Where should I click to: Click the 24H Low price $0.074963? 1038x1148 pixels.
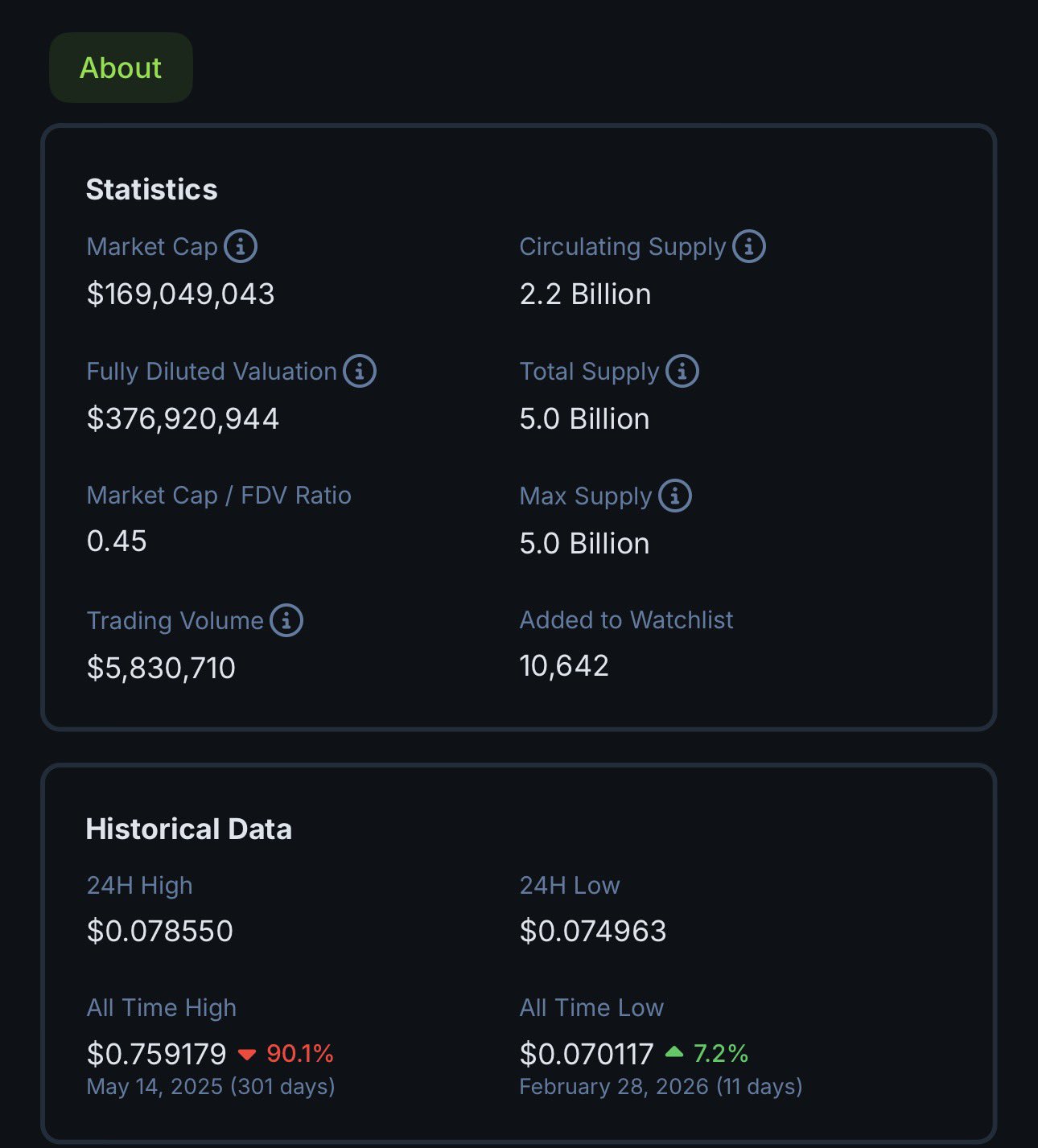click(x=593, y=932)
